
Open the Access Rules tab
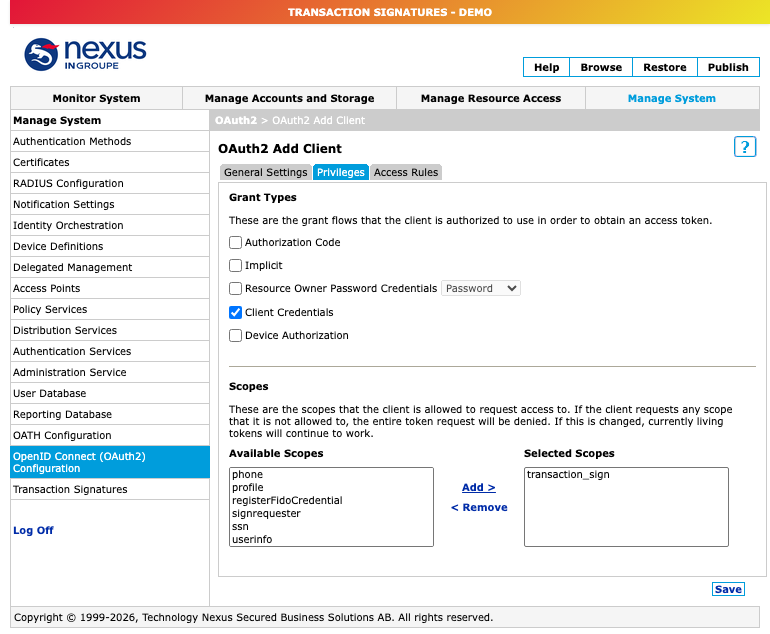(406, 172)
